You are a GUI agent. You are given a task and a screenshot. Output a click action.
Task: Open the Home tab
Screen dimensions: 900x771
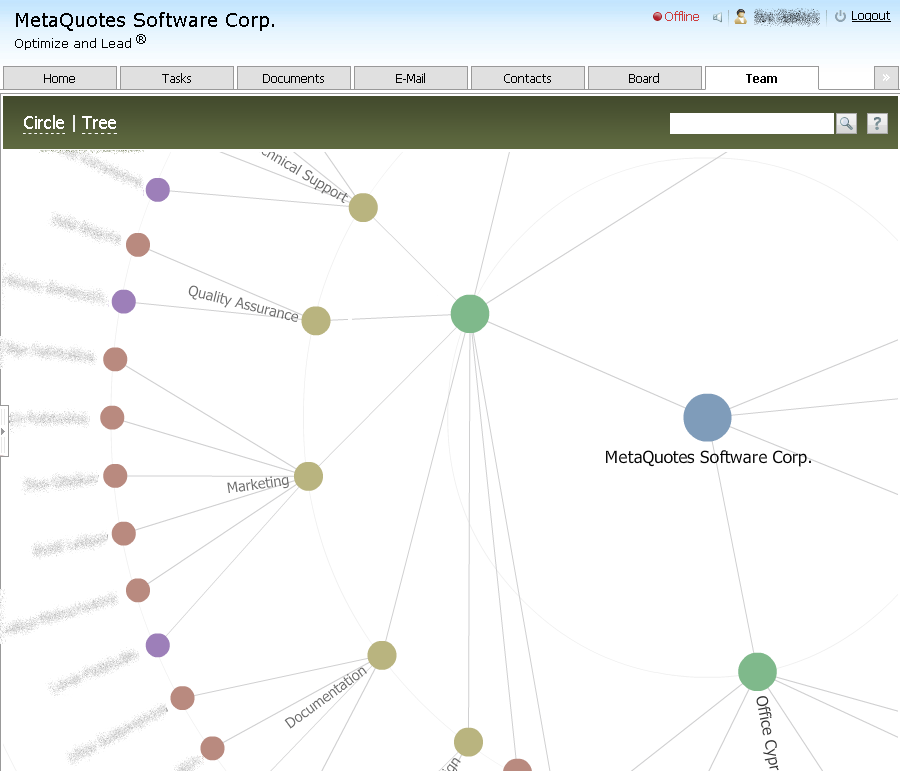point(60,78)
